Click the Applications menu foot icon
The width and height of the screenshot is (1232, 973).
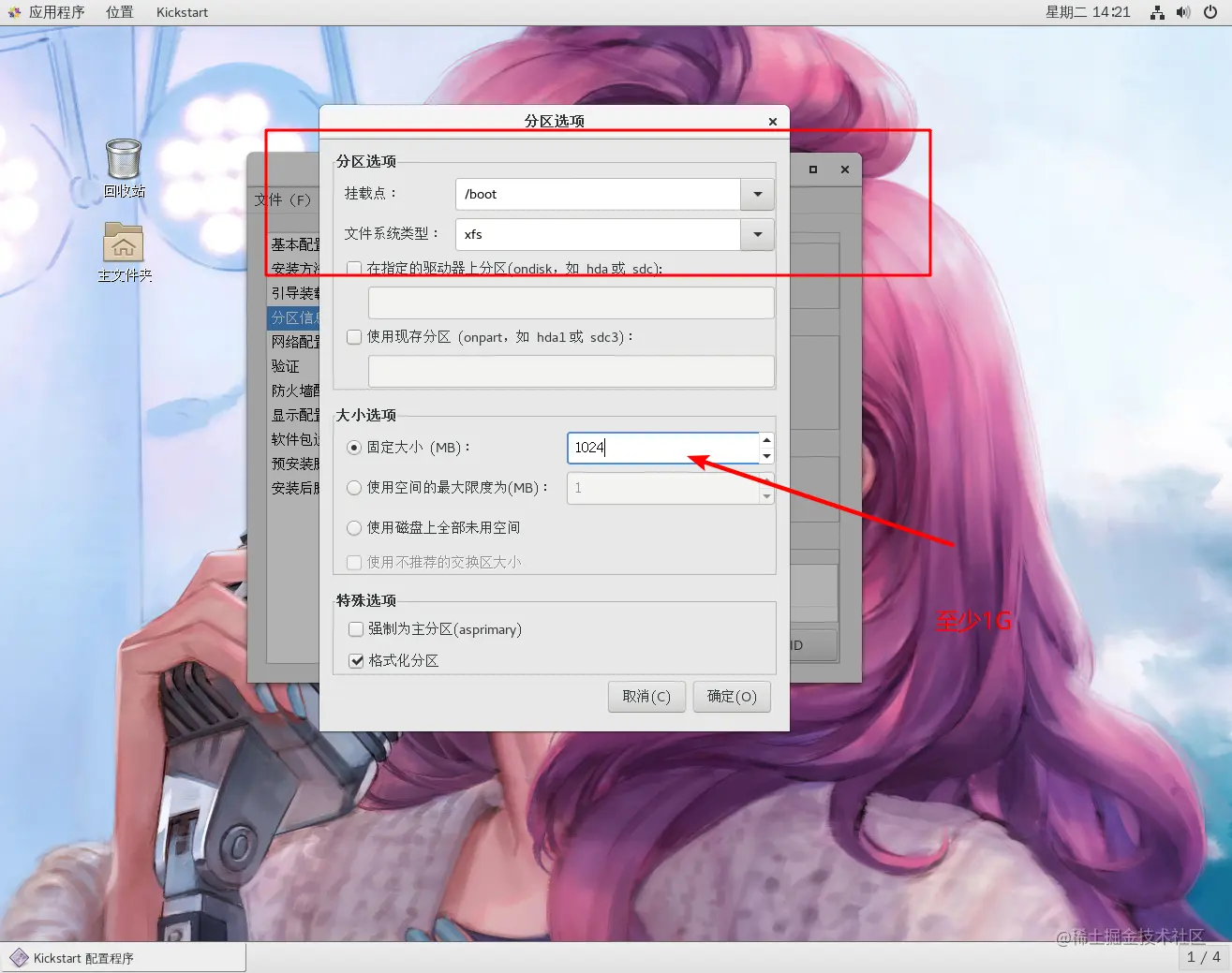(x=14, y=12)
